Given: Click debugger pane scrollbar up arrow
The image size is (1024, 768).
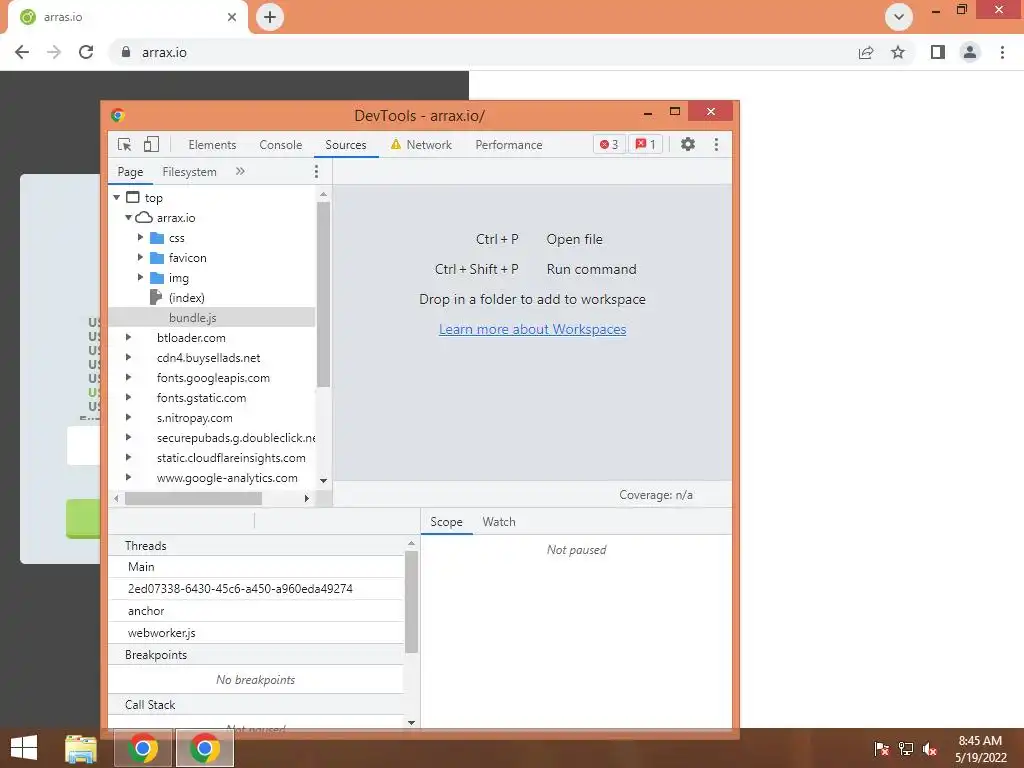Looking at the screenshot, I should tap(411, 543).
